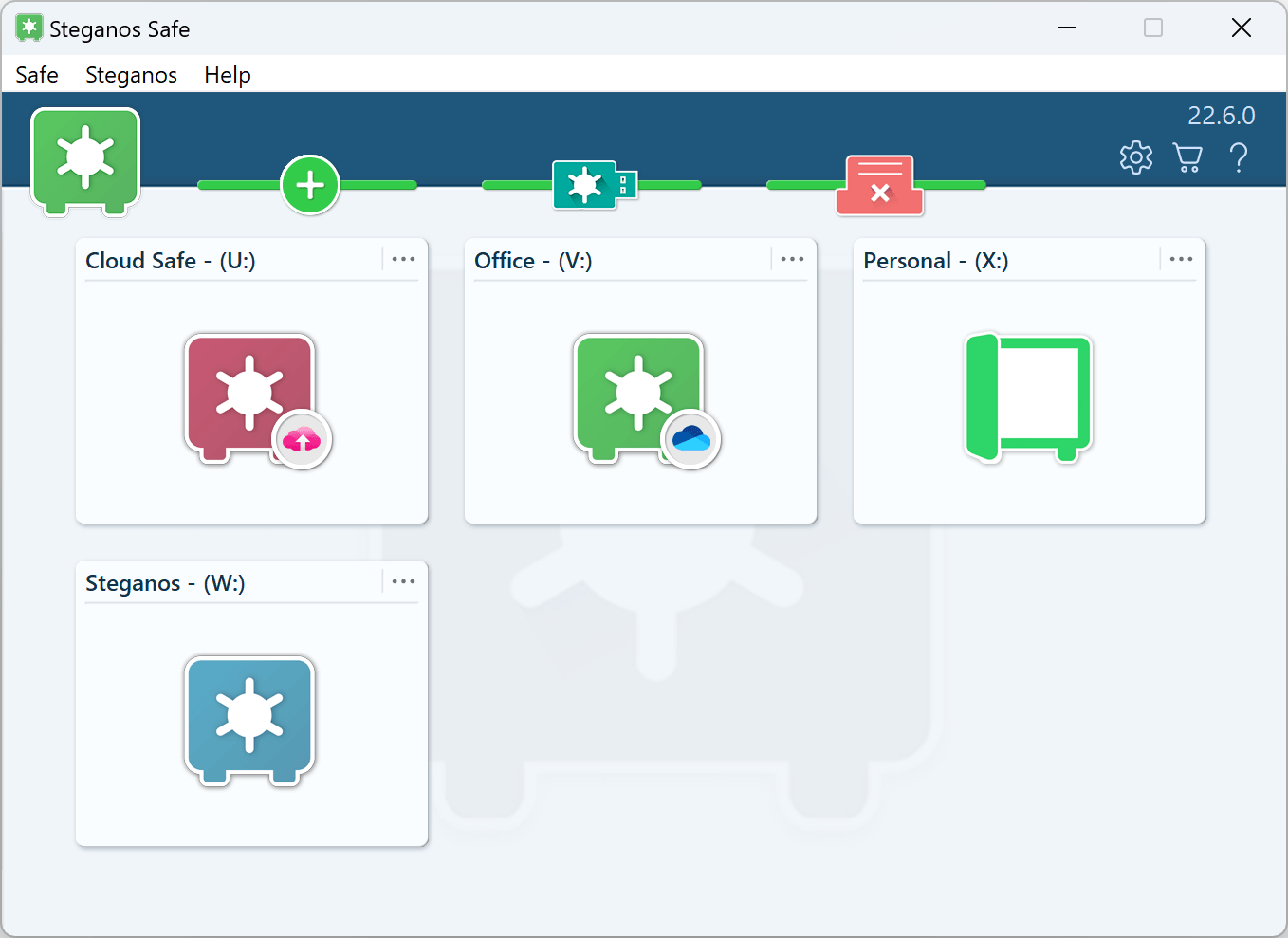Expand the Office safe three-dot options menu

click(x=792, y=259)
